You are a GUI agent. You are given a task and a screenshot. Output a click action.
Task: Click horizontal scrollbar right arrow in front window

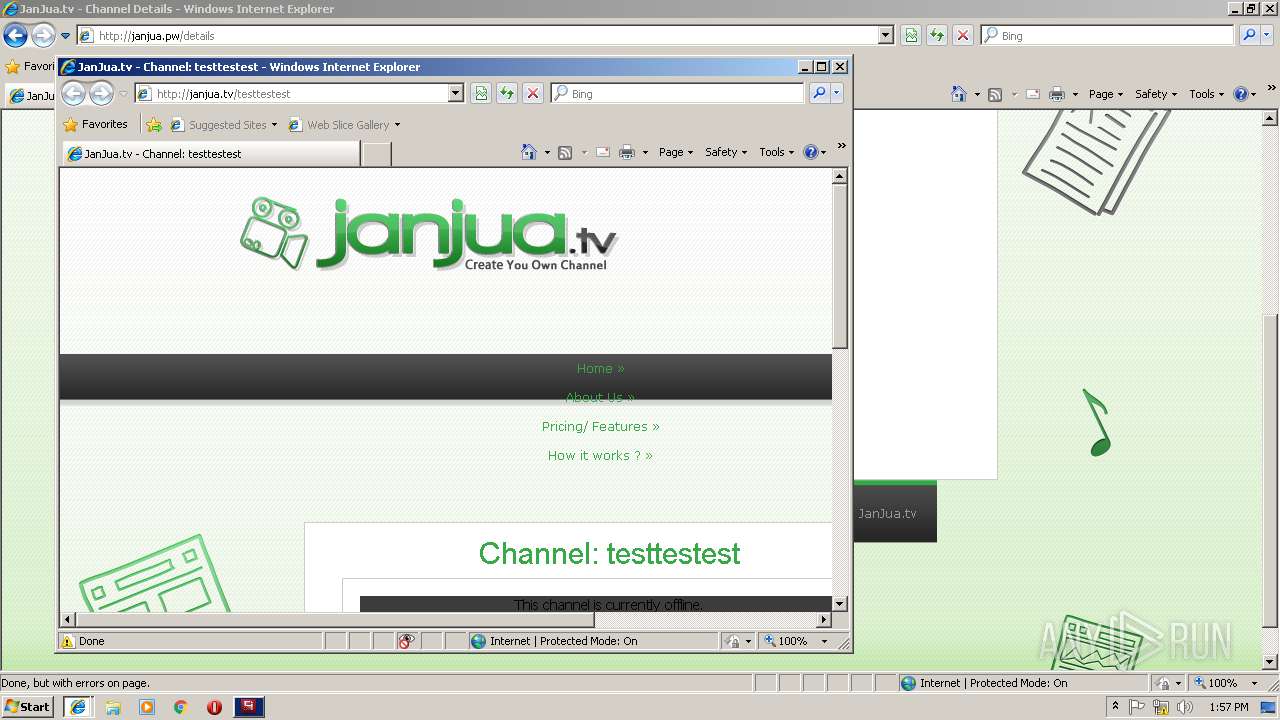point(824,620)
